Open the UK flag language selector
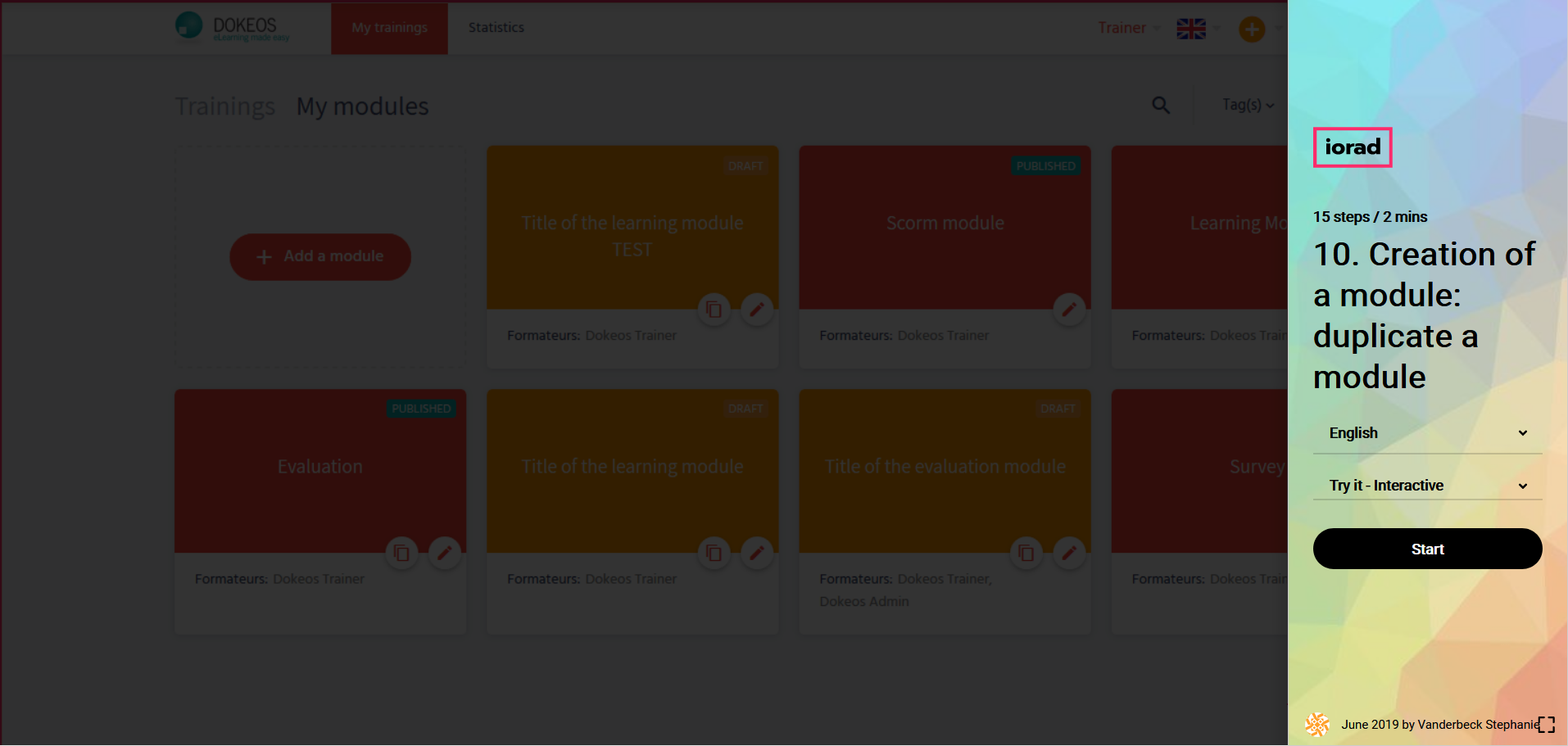The height and width of the screenshot is (746, 1568). pos(1191,29)
